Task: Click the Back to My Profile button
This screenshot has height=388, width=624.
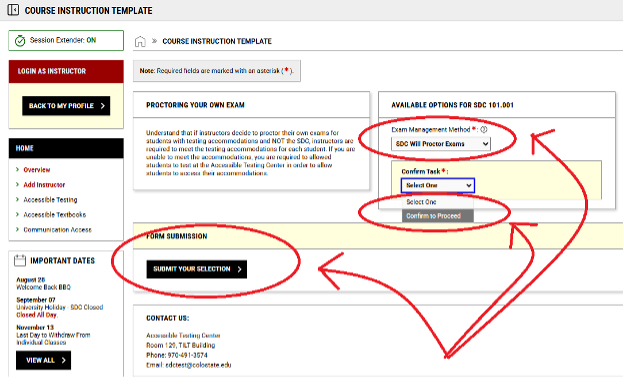Action: (x=66, y=106)
